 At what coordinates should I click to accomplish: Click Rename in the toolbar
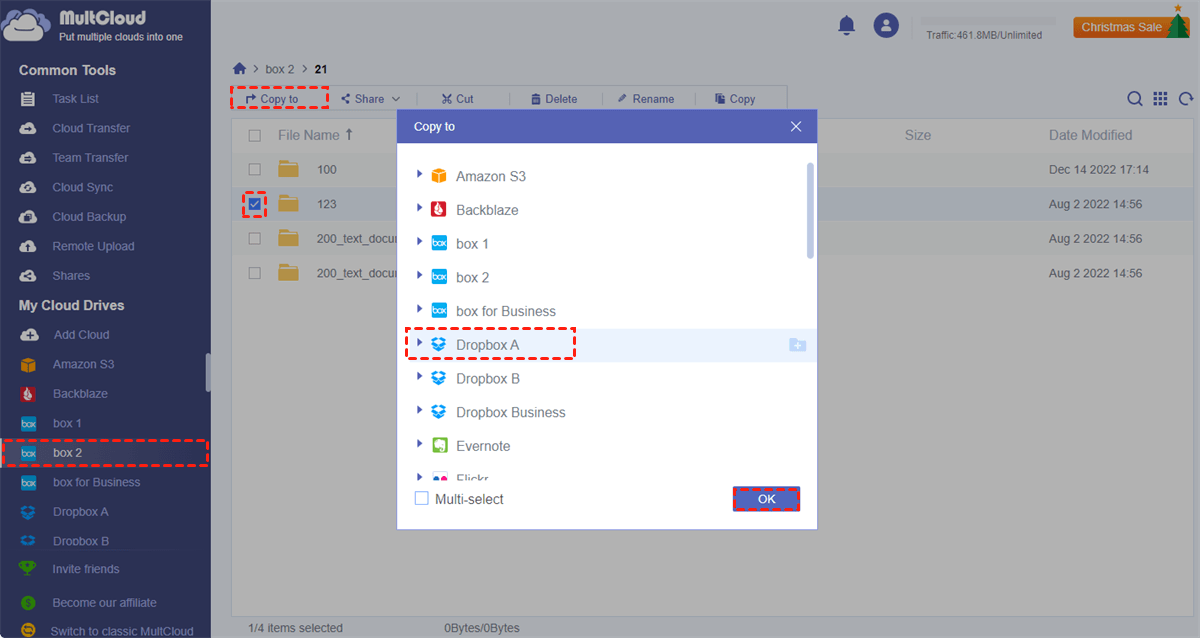pyautogui.click(x=645, y=99)
